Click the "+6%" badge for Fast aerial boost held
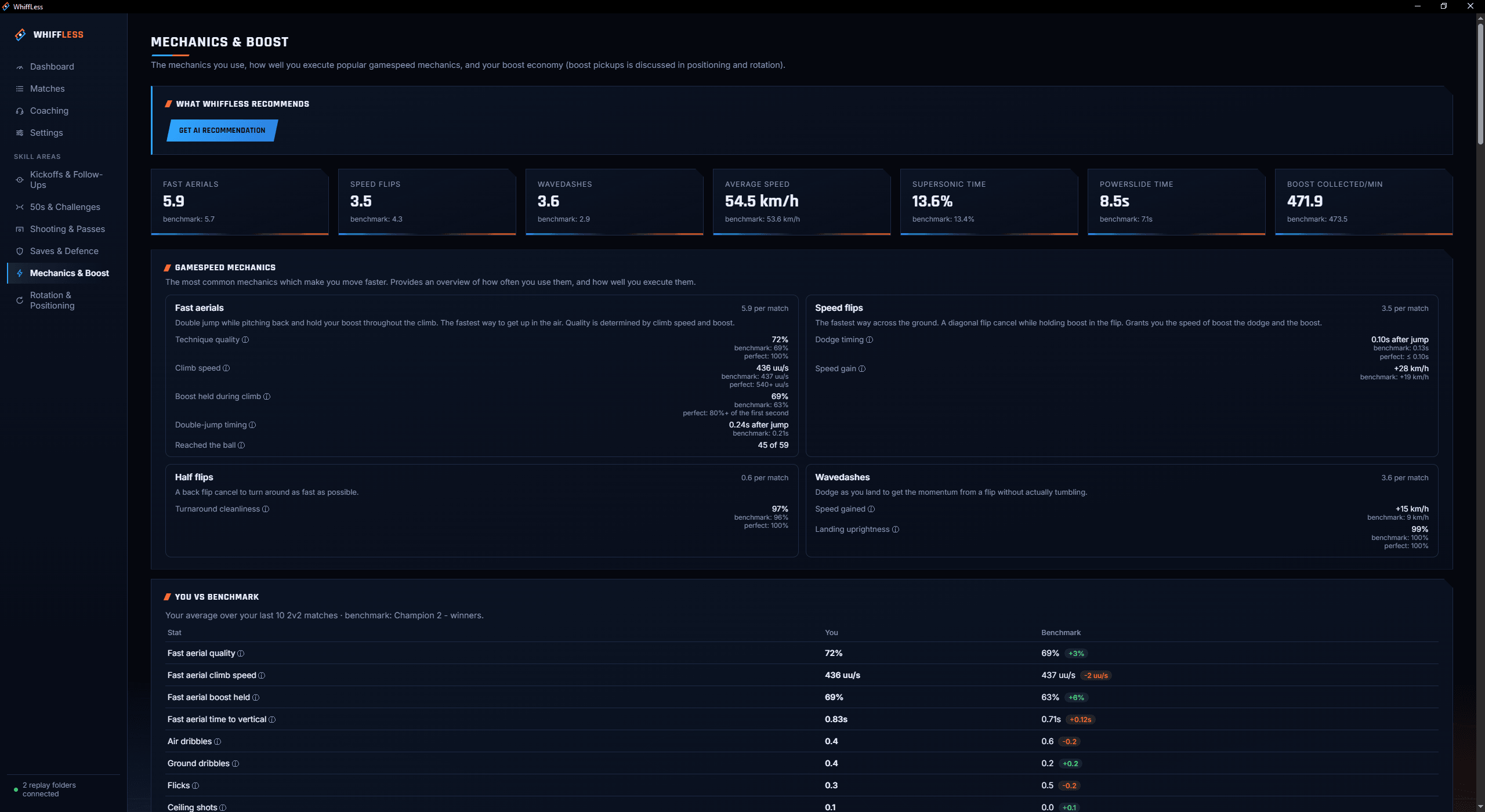Image resolution: width=1485 pixels, height=812 pixels. [1076, 698]
